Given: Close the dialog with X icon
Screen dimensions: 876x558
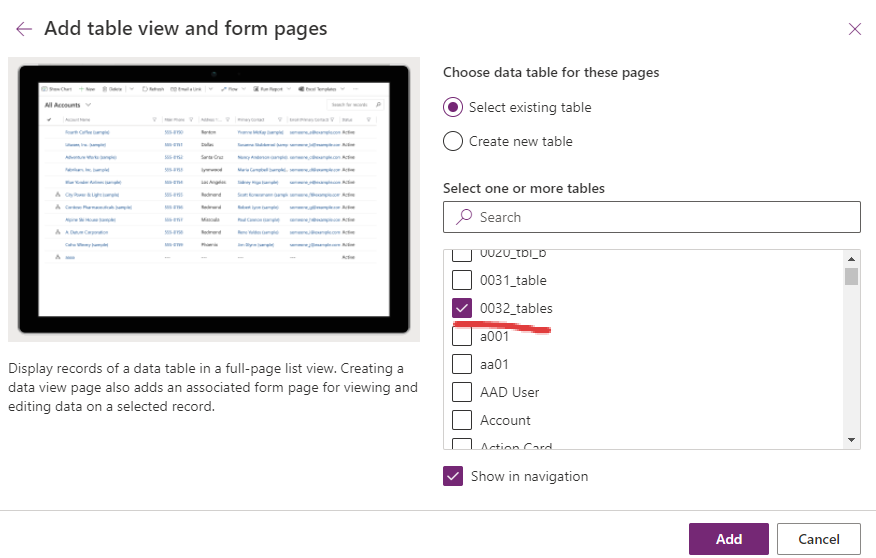Looking at the screenshot, I should 854,29.
